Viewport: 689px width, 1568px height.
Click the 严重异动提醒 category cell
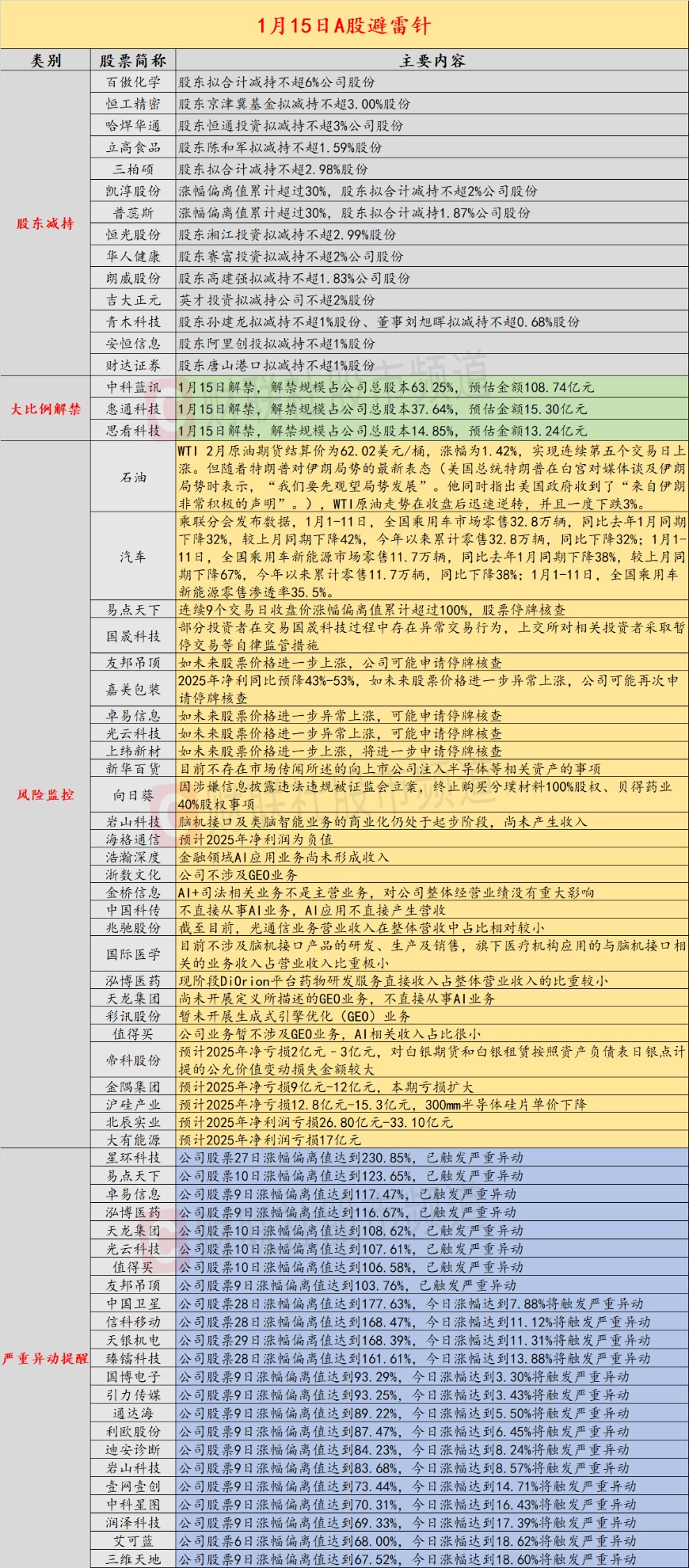tap(45, 1358)
